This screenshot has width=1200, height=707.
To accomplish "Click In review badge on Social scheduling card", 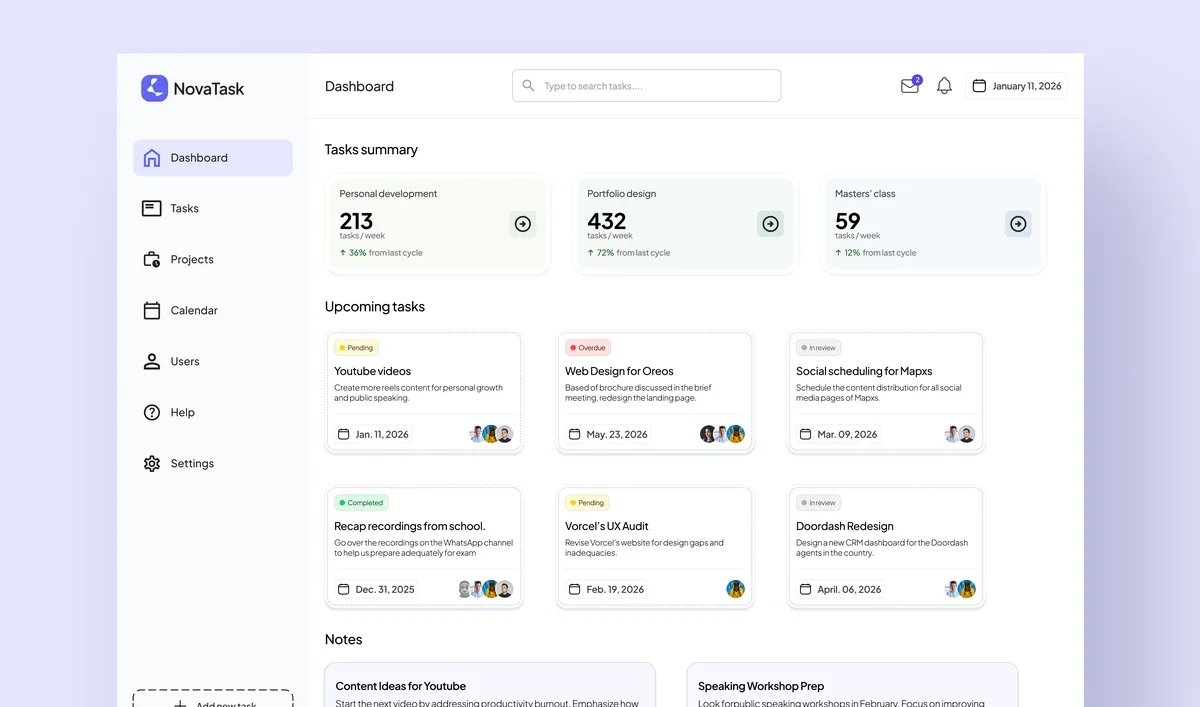I will 819,348.
